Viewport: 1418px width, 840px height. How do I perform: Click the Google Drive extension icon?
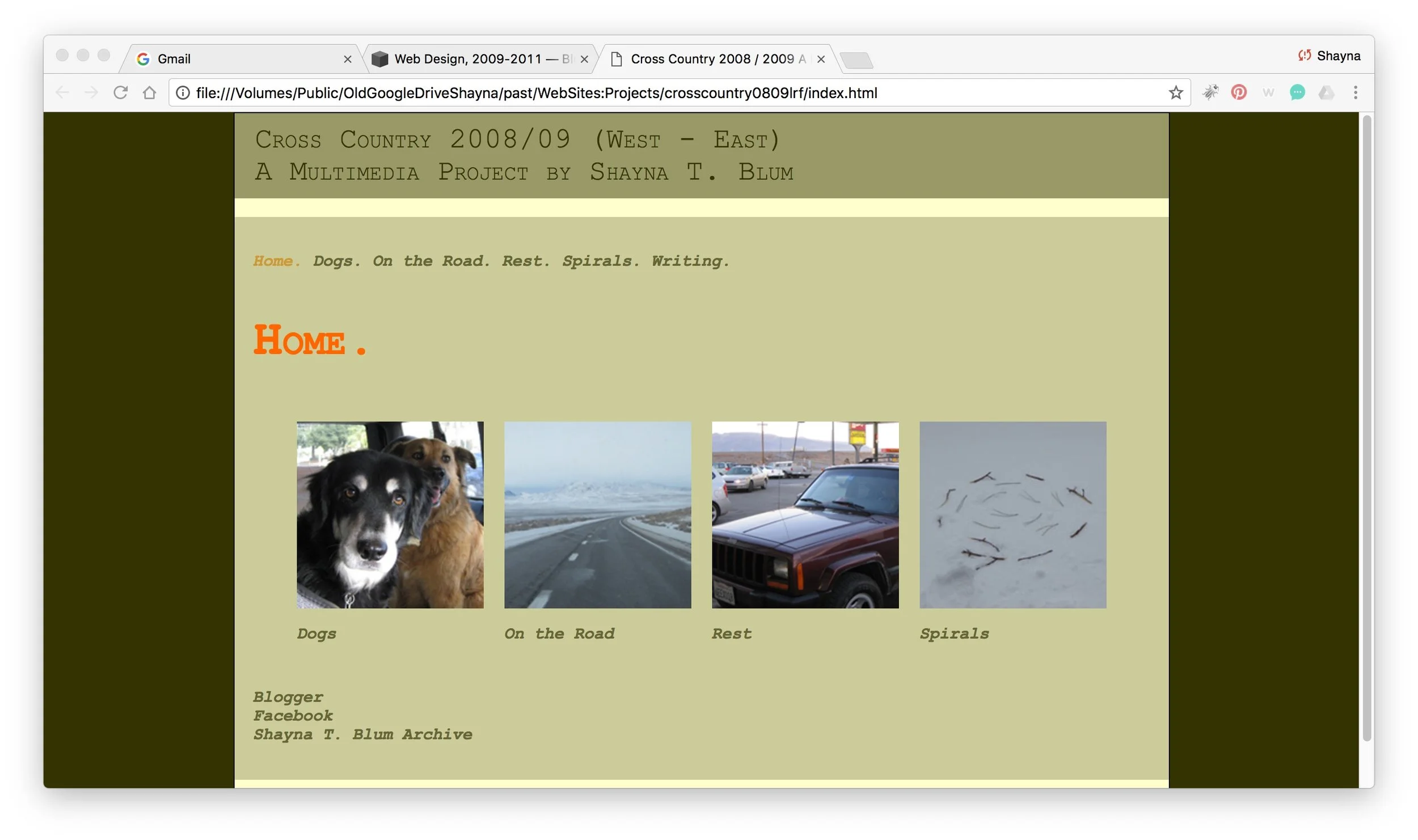[x=1326, y=92]
